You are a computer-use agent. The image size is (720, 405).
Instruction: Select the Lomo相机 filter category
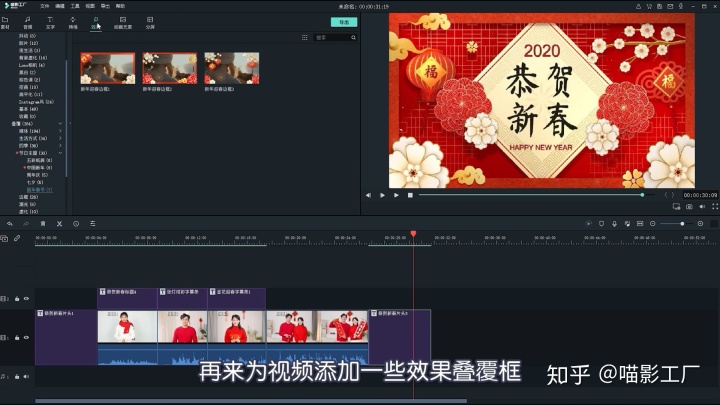point(32,65)
